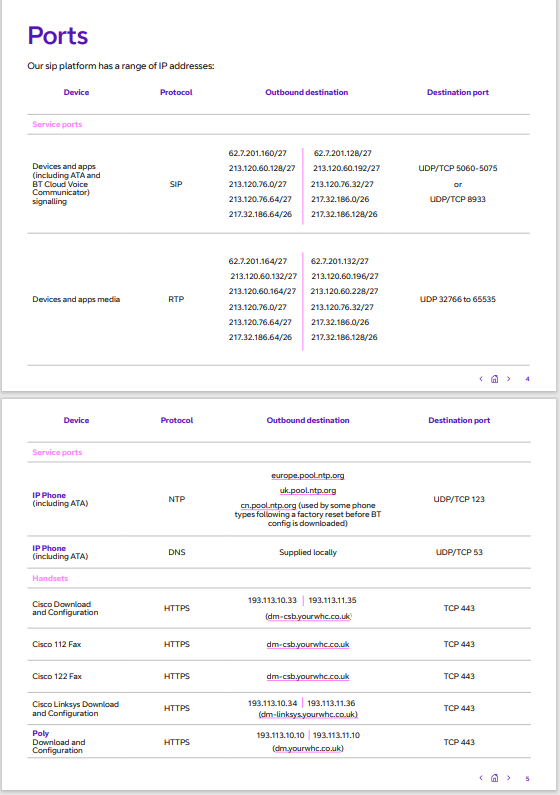Click the 'Poly' device label

(x=41, y=734)
